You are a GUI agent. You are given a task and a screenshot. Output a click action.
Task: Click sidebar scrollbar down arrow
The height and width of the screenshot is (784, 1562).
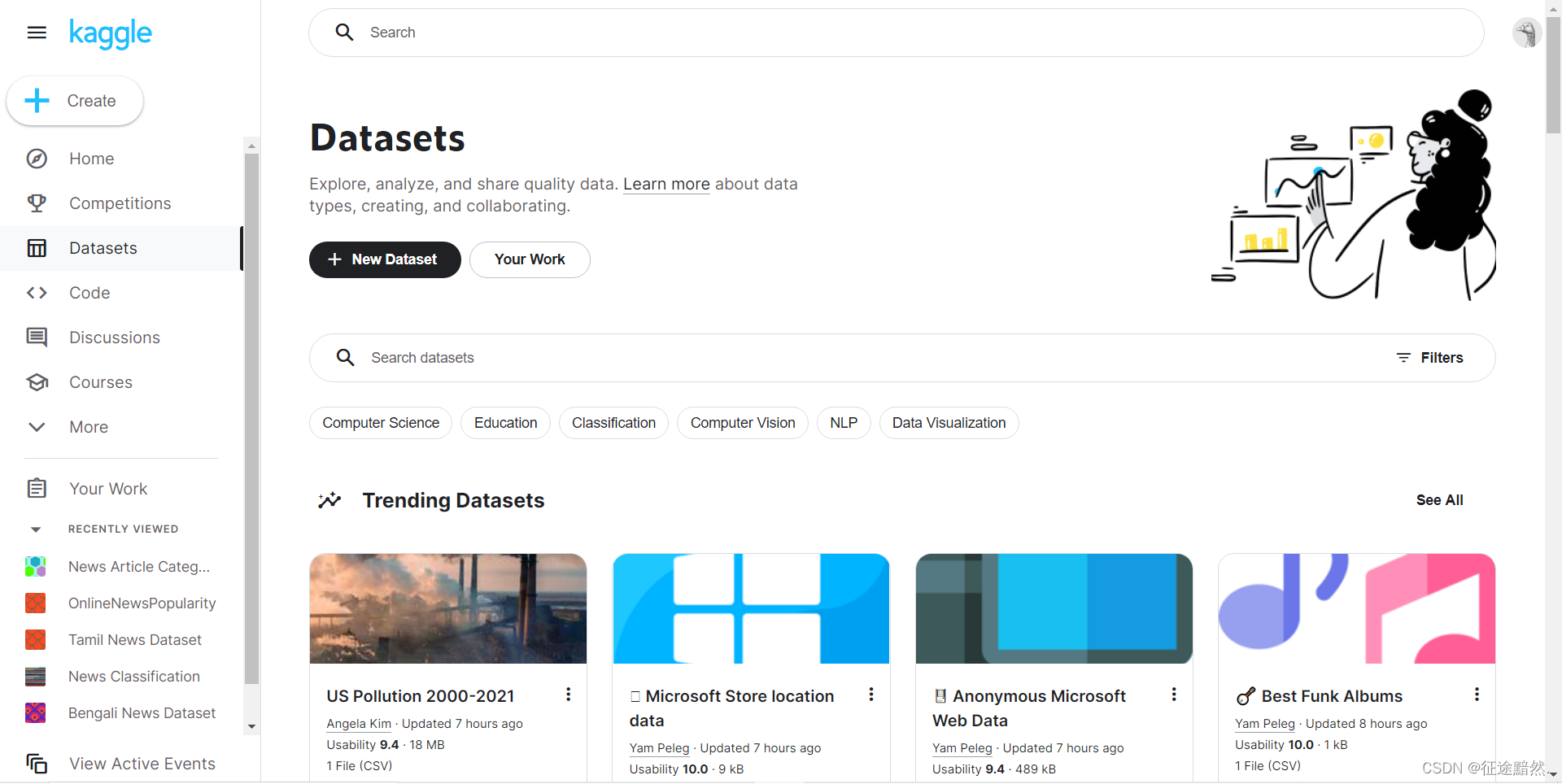pyautogui.click(x=251, y=726)
